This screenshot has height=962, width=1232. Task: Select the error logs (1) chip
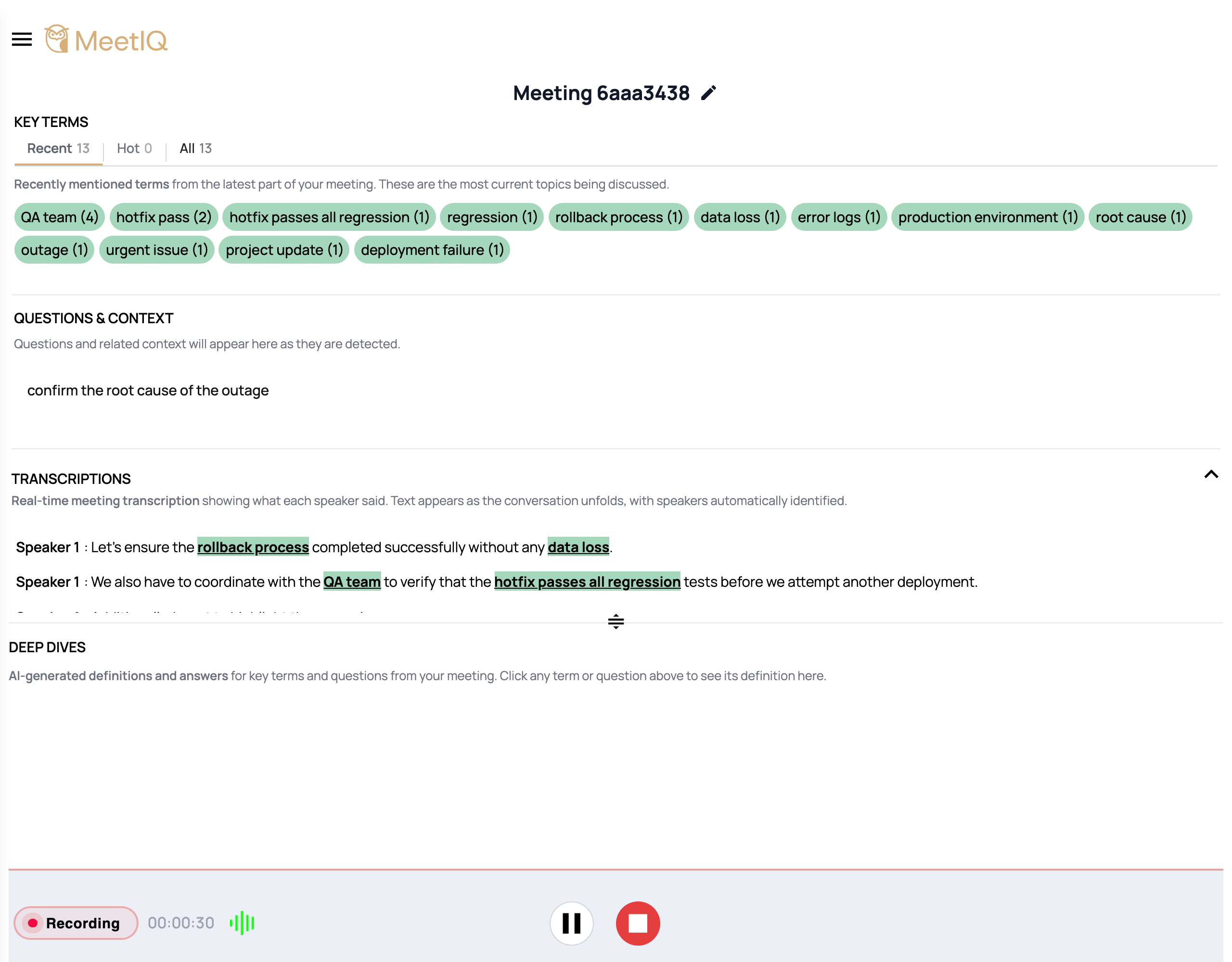839,217
